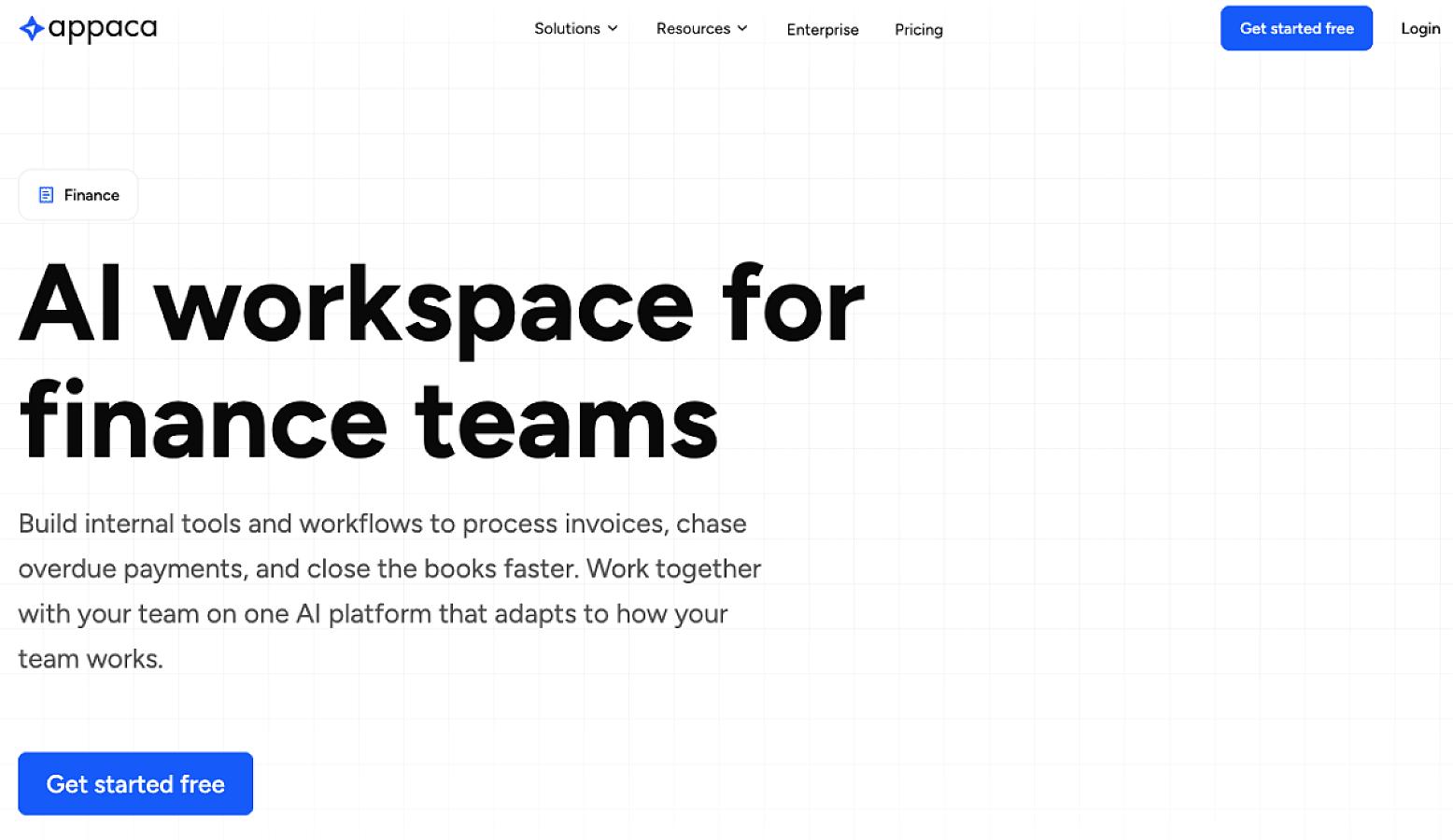Screen dimensions: 1453x840
Task: Click the Login link
Action: [1420, 29]
